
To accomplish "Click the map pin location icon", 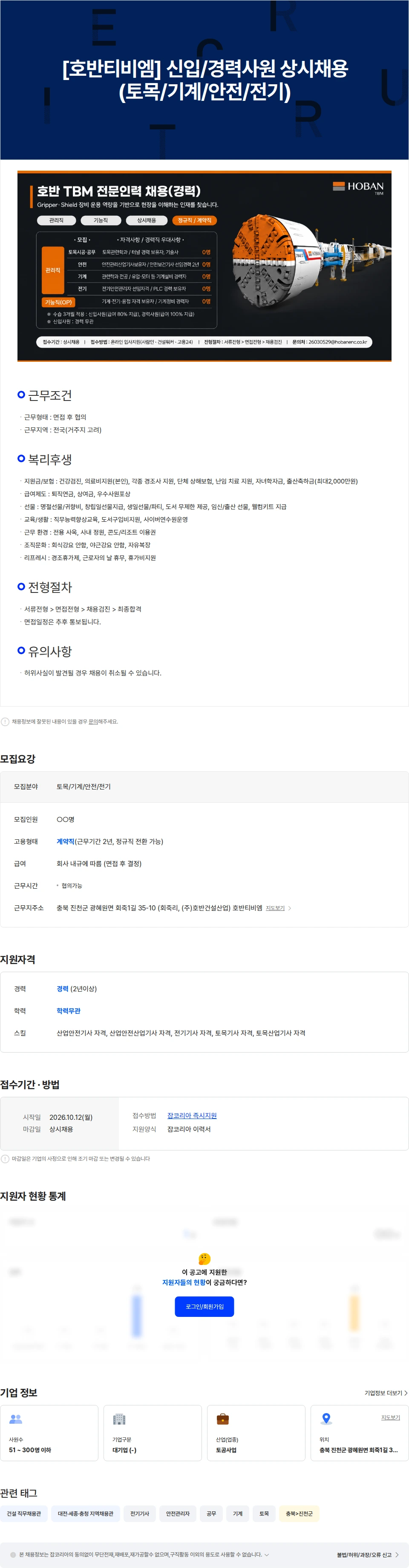I will pos(327,1419).
